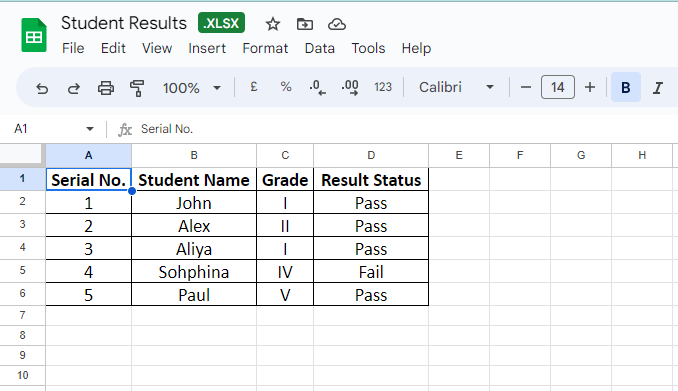678x391 pixels.
Task: Apply percent format to the cell
Action: [x=286, y=87]
